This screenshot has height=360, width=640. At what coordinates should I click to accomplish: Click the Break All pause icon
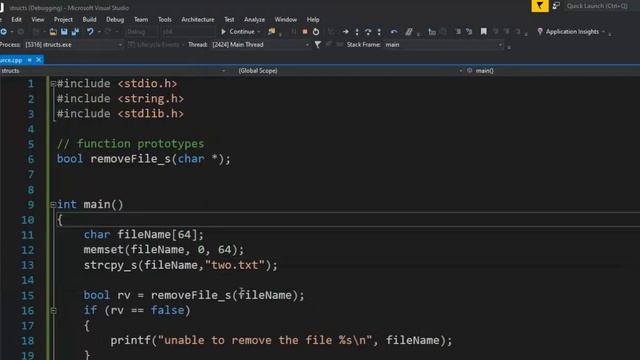click(293, 31)
